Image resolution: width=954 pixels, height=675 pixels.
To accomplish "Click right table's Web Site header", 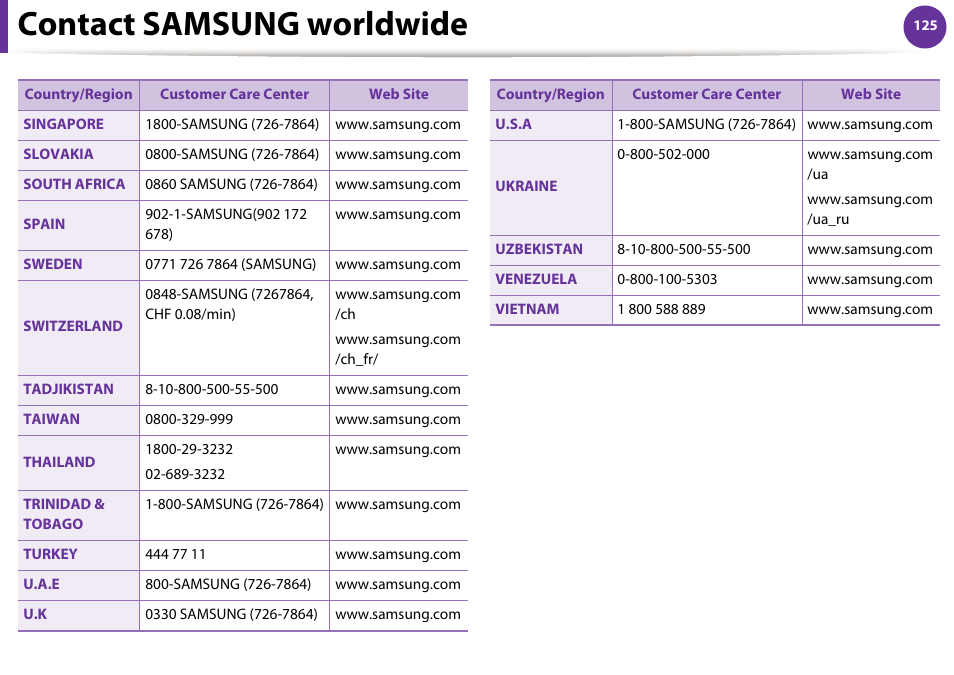I will 871,94.
